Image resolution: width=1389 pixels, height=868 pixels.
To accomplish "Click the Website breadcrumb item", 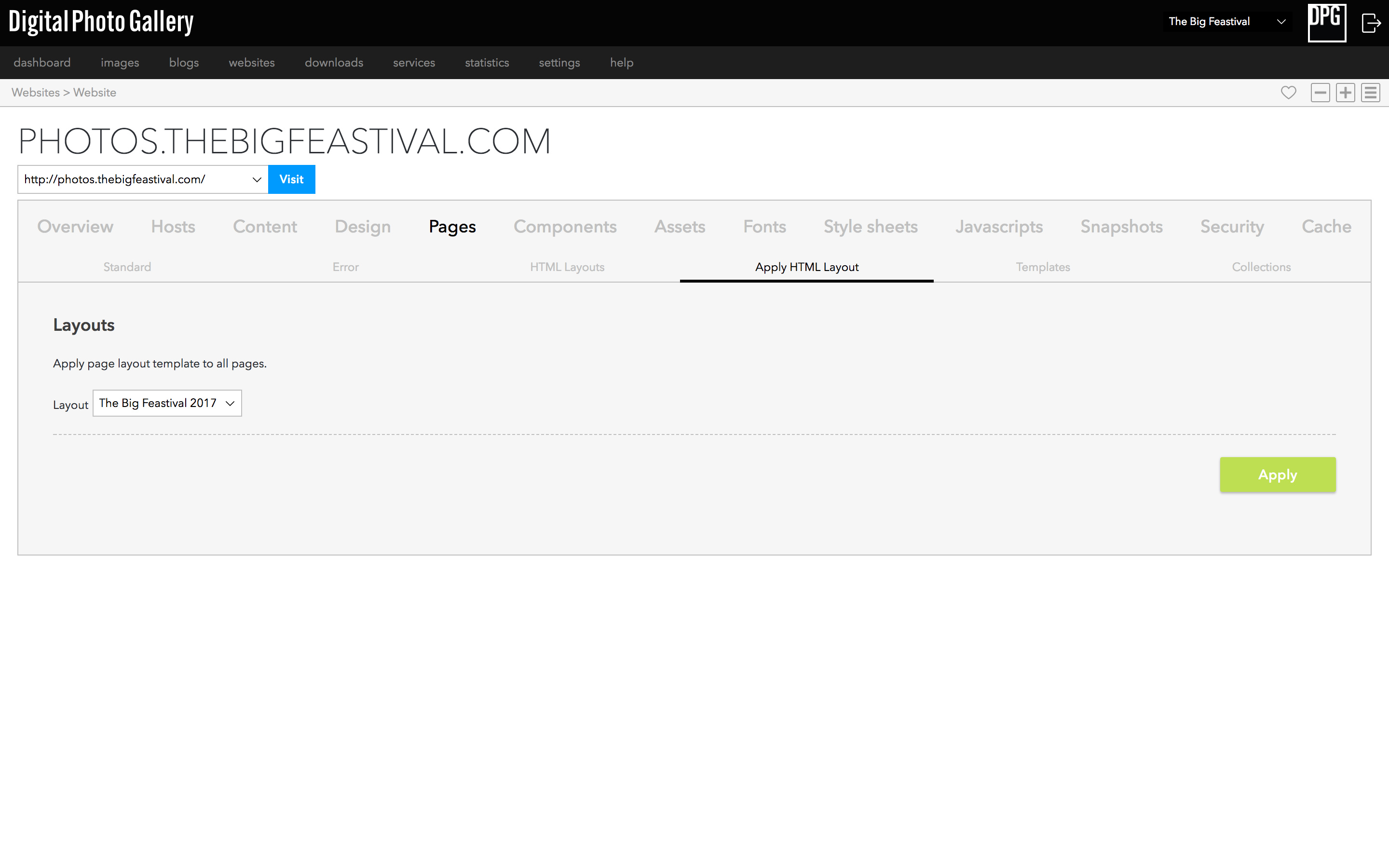I will coord(95,93).
